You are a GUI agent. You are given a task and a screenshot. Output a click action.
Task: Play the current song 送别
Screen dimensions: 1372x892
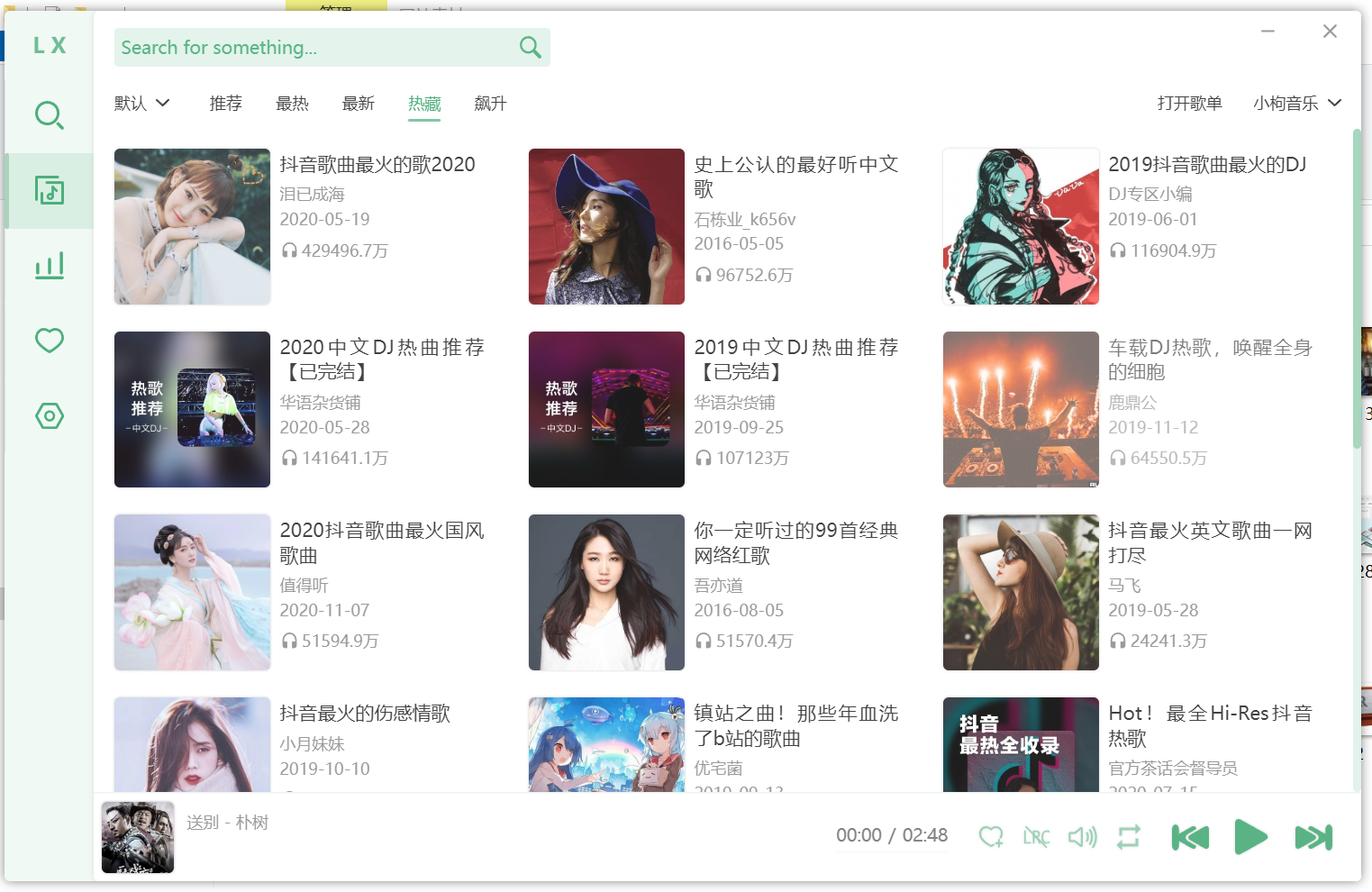point(1249,837)
